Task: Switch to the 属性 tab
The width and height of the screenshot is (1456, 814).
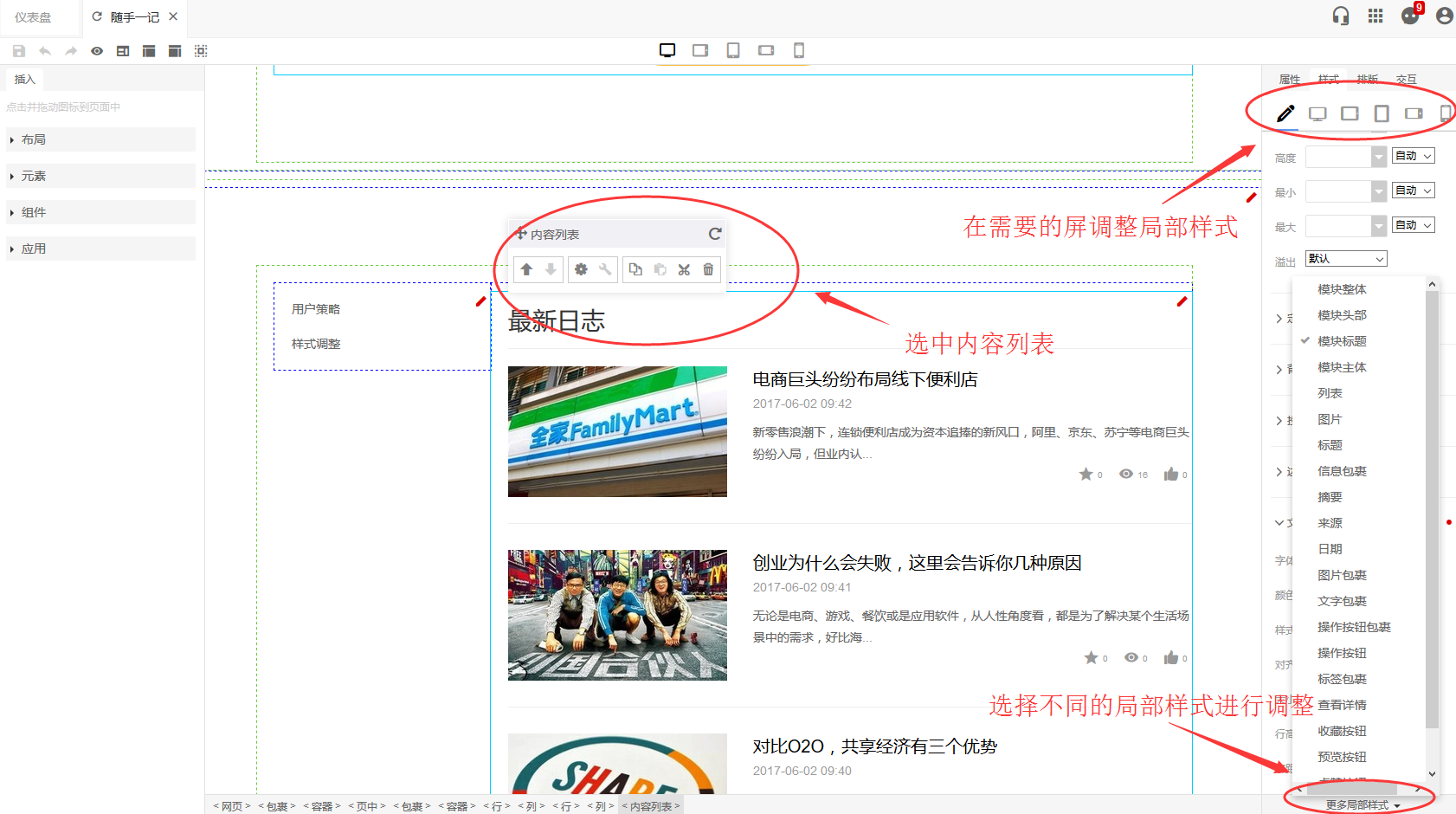Action: 1290,79
